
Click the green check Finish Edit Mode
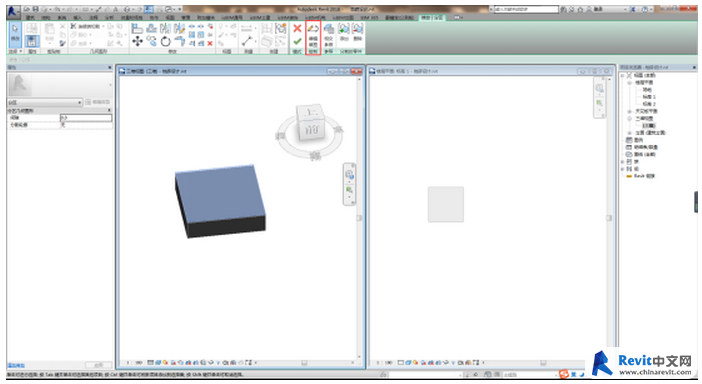tap(297, 42)
